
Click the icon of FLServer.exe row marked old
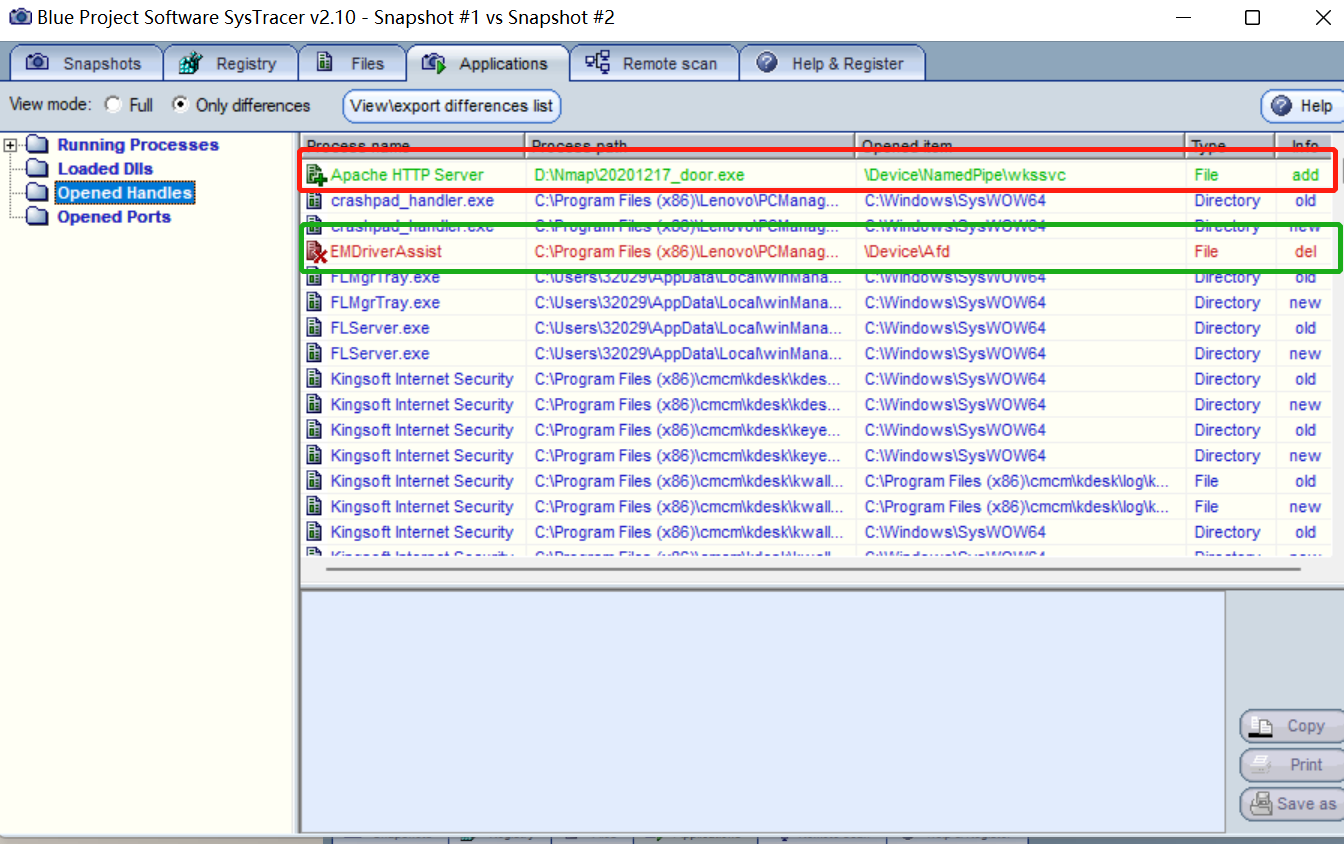pos(315,328)
